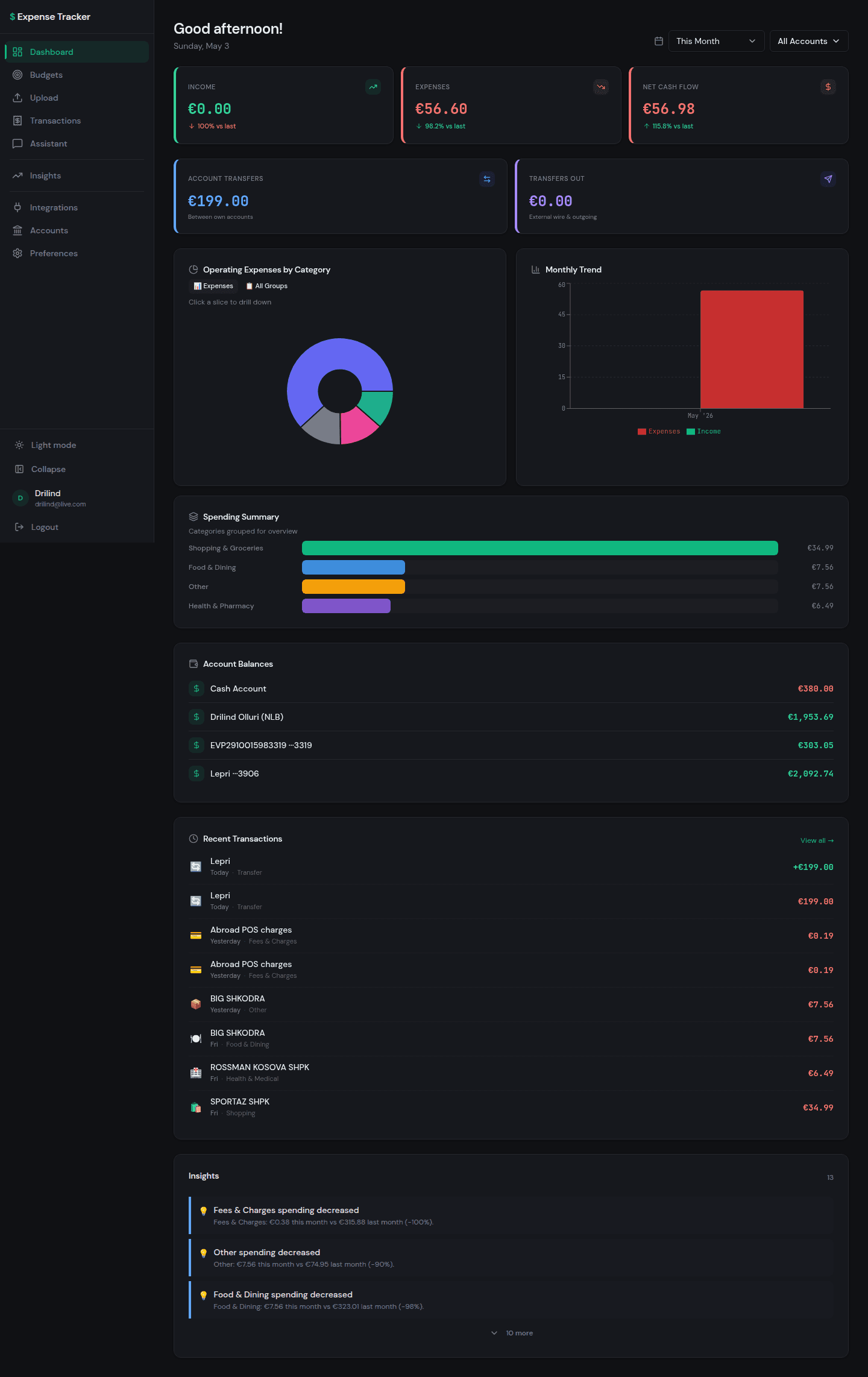Click the Operating Expenses pie icon

(x=193, y=269)
